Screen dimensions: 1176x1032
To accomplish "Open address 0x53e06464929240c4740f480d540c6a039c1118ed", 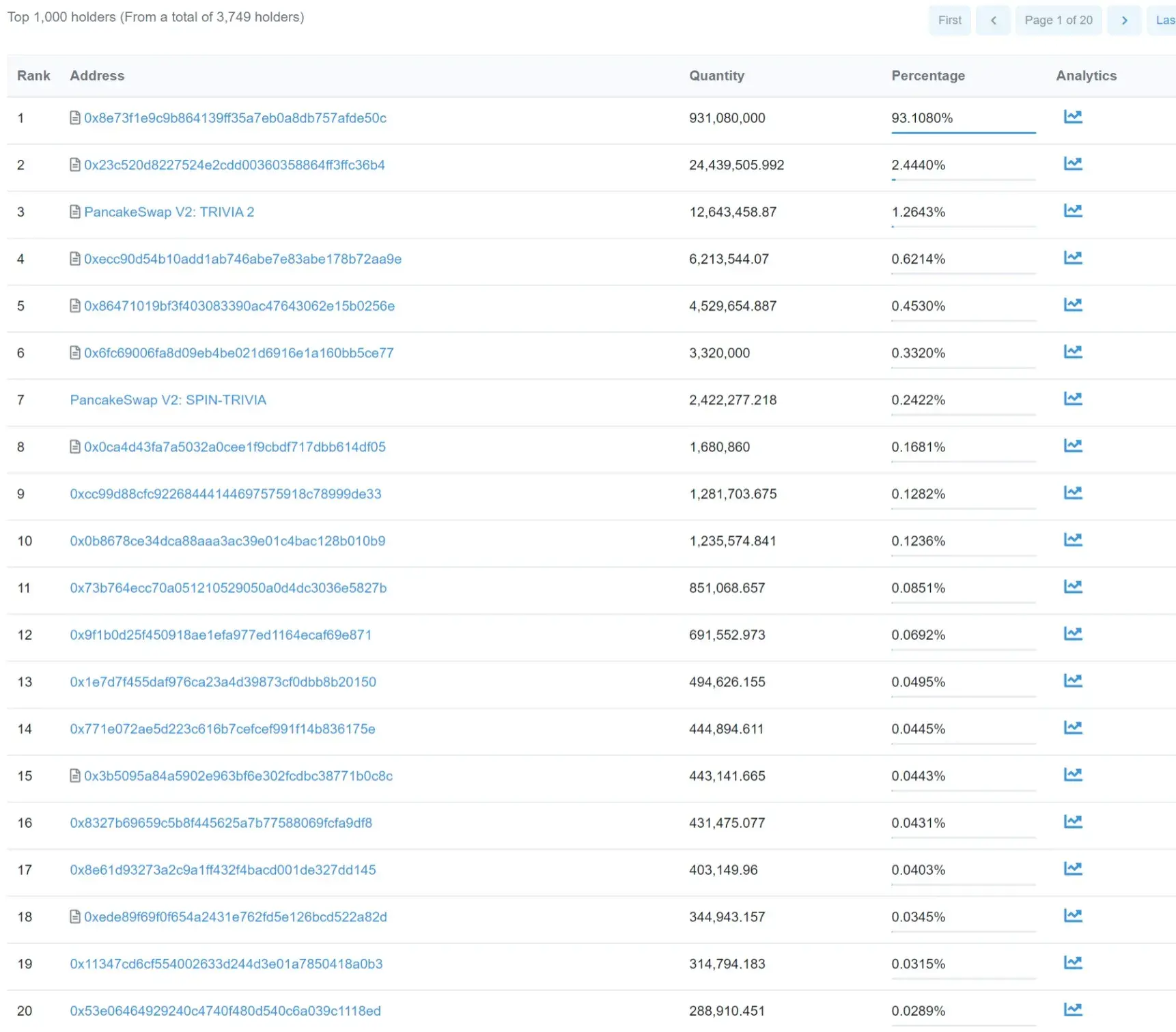I will tap(225, 1012).
